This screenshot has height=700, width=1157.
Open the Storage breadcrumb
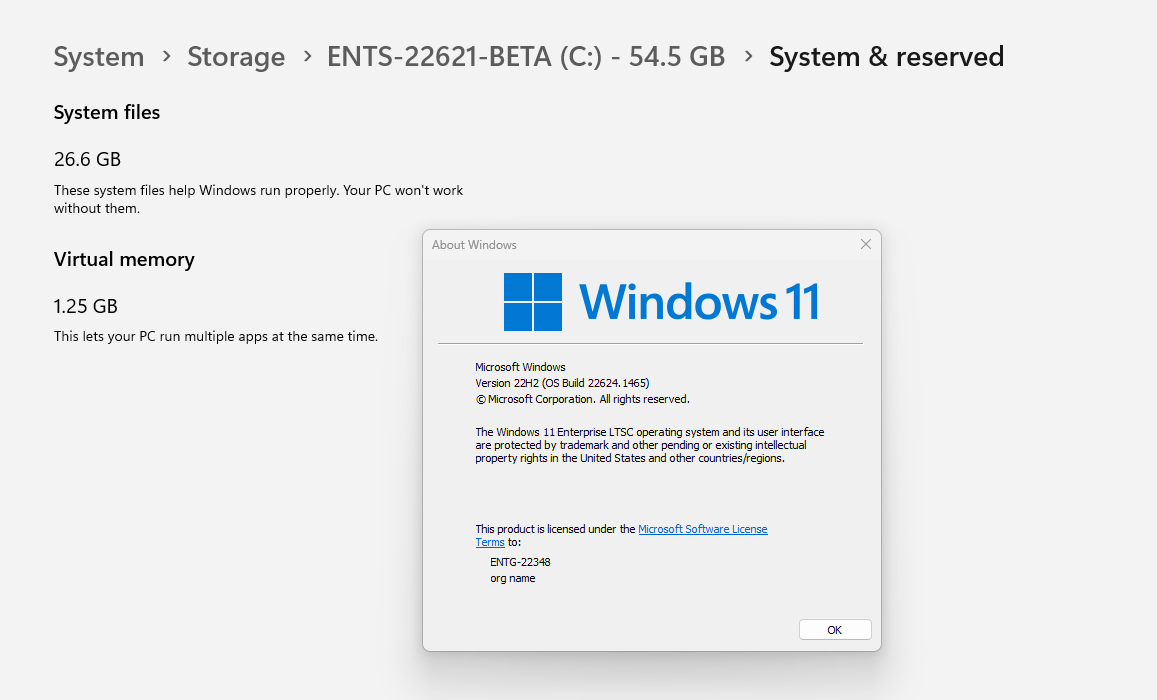pyautogui.click(x=236, y=57)
